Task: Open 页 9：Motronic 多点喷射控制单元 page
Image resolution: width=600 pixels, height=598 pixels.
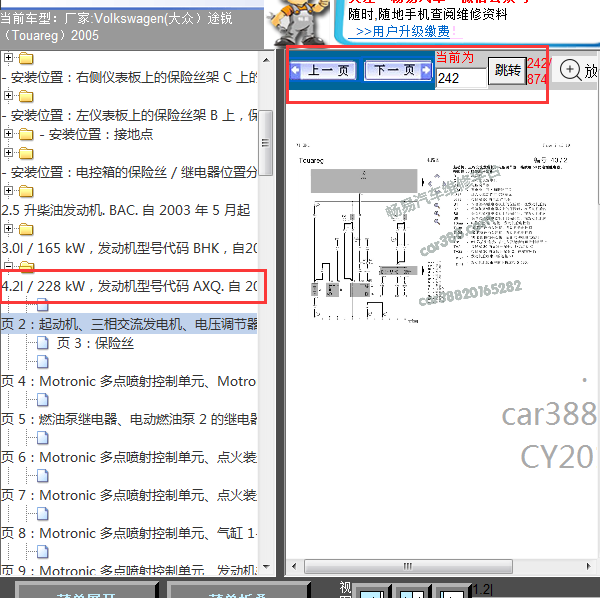Action: [129, 570]
